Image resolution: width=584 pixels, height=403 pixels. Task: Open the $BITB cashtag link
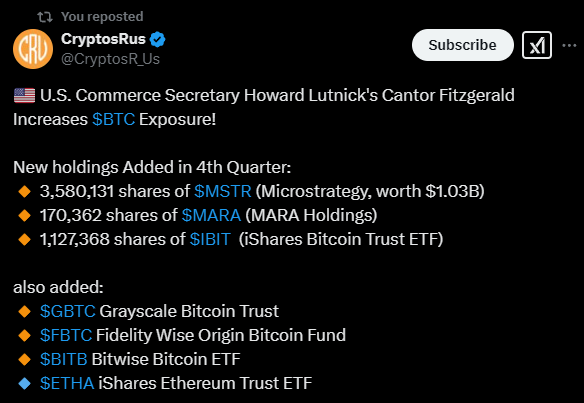coord(64,359)
